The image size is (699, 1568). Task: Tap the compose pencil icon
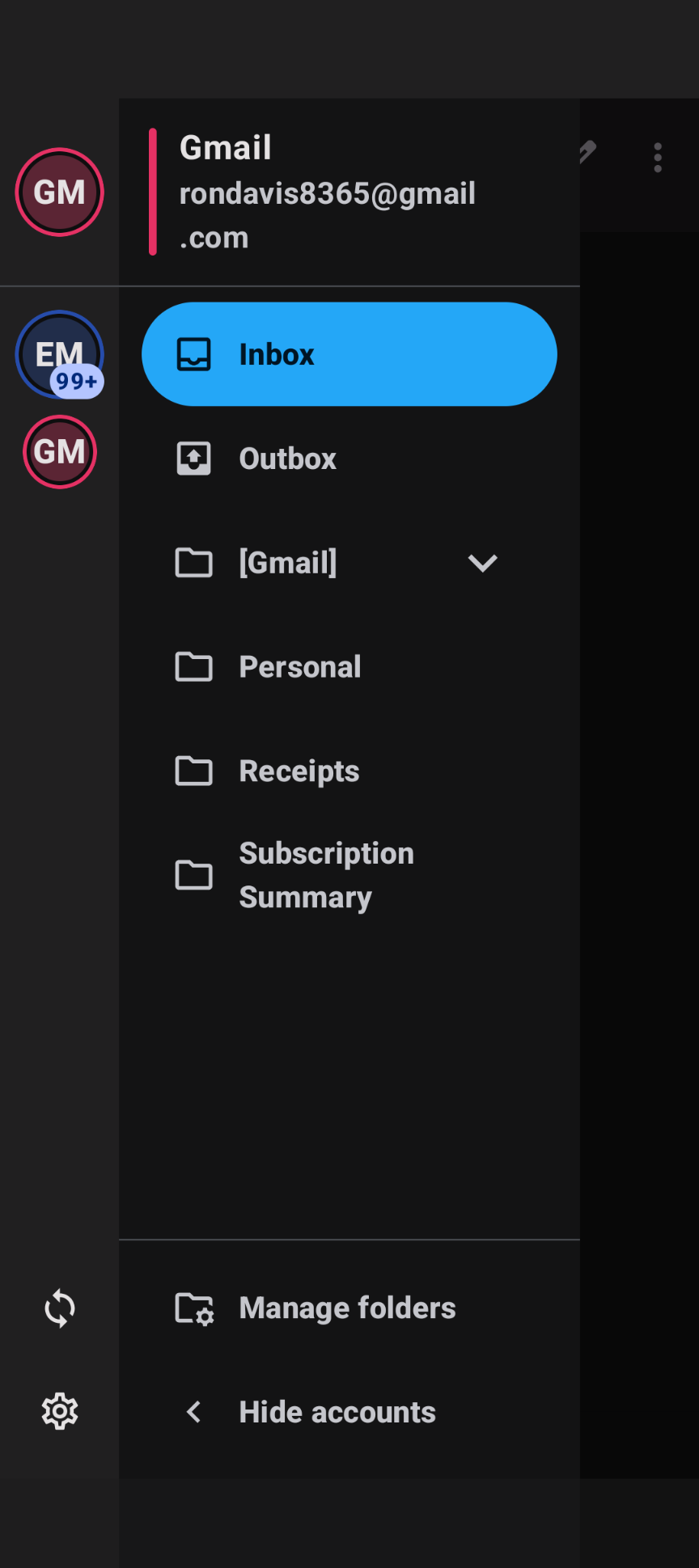click(588, 151)
